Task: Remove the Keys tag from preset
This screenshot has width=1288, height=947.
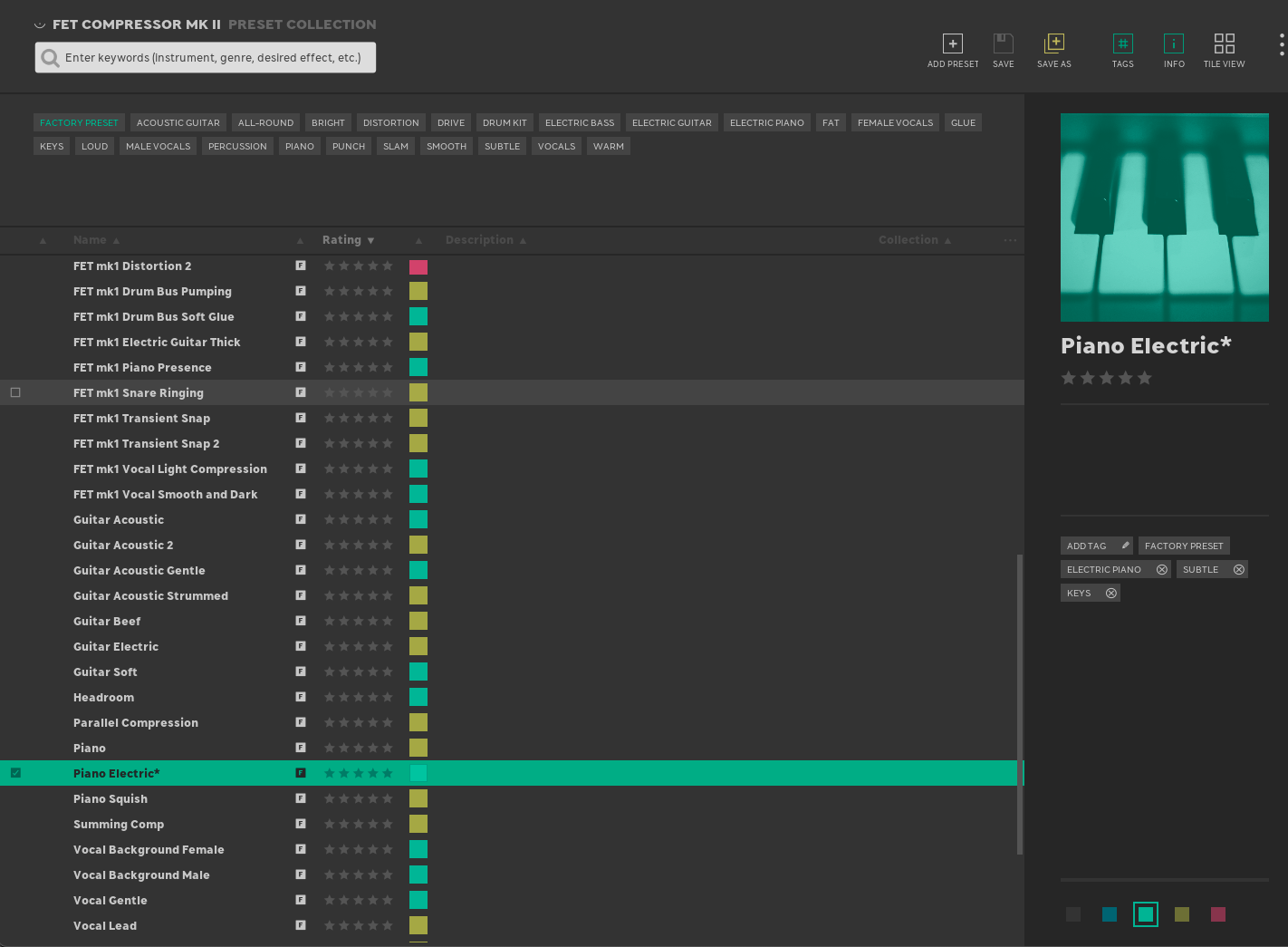Action: [x=1110, y=594]
